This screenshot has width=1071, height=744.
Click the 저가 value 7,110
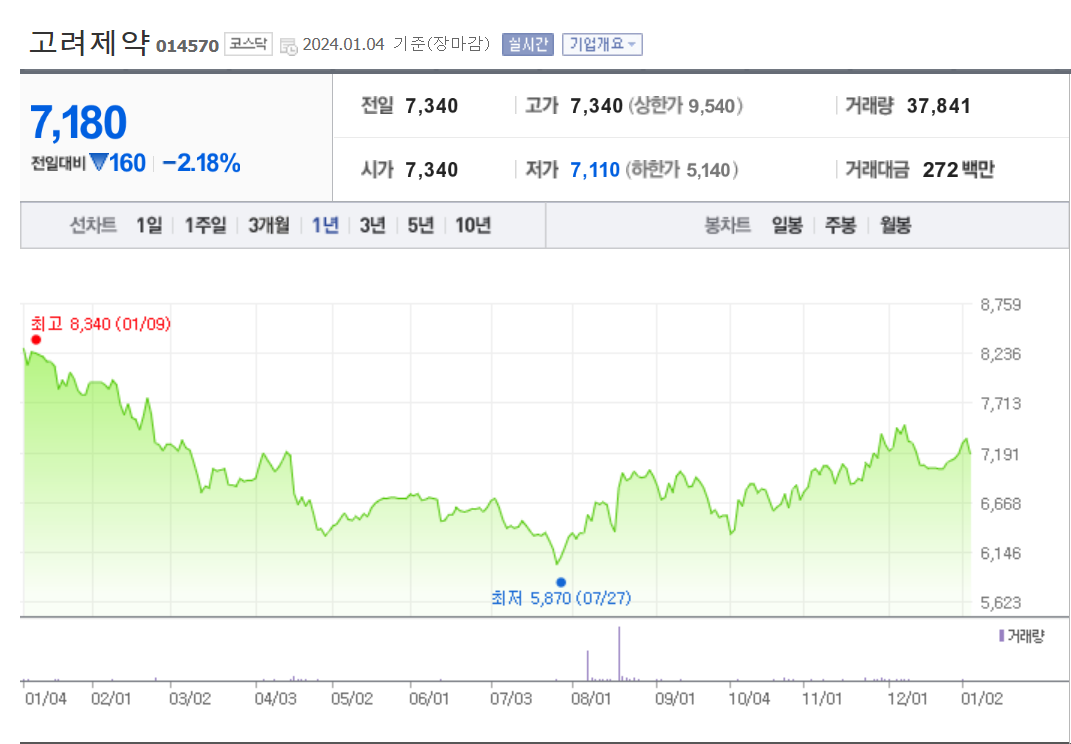click(595, 169)
